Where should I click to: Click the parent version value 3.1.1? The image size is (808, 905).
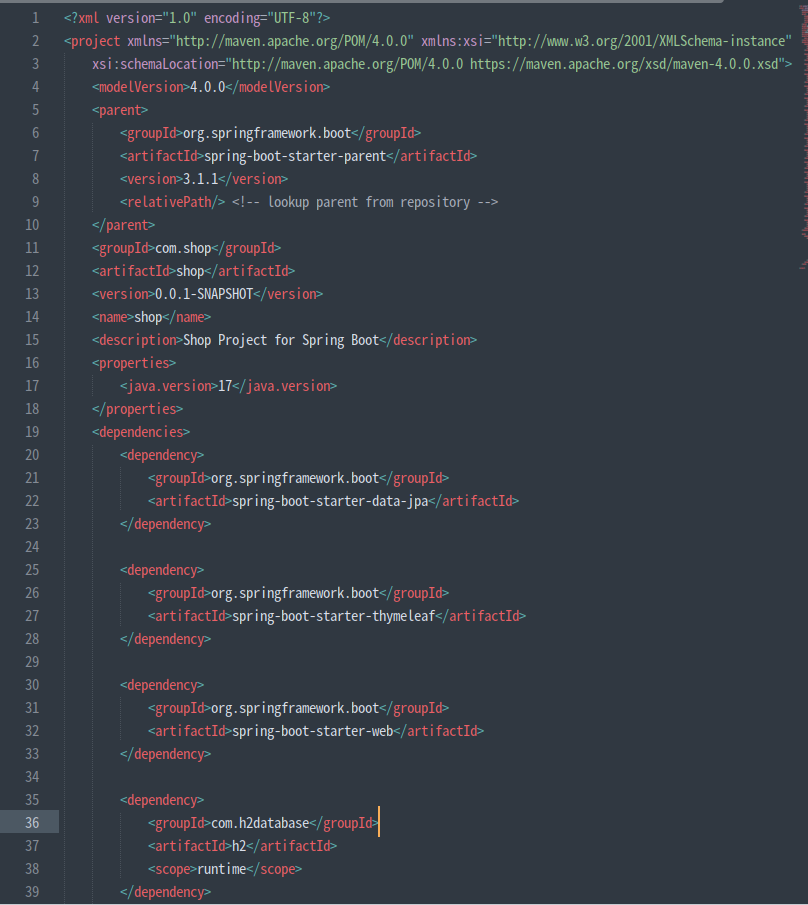(200, 179)
